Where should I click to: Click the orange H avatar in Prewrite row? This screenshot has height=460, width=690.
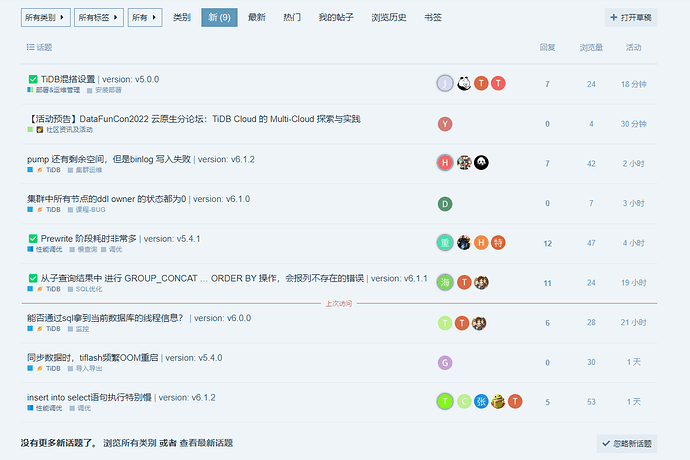tap(481, 243)
